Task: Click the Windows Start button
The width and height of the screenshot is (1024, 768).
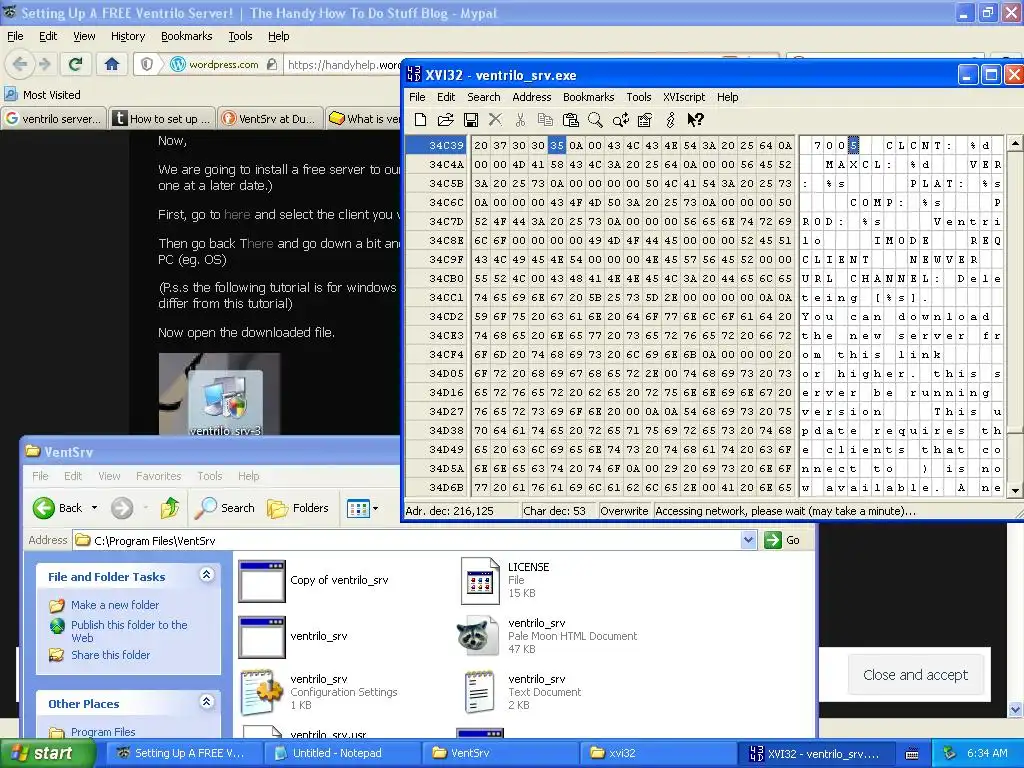Action: tap(47, 753)
